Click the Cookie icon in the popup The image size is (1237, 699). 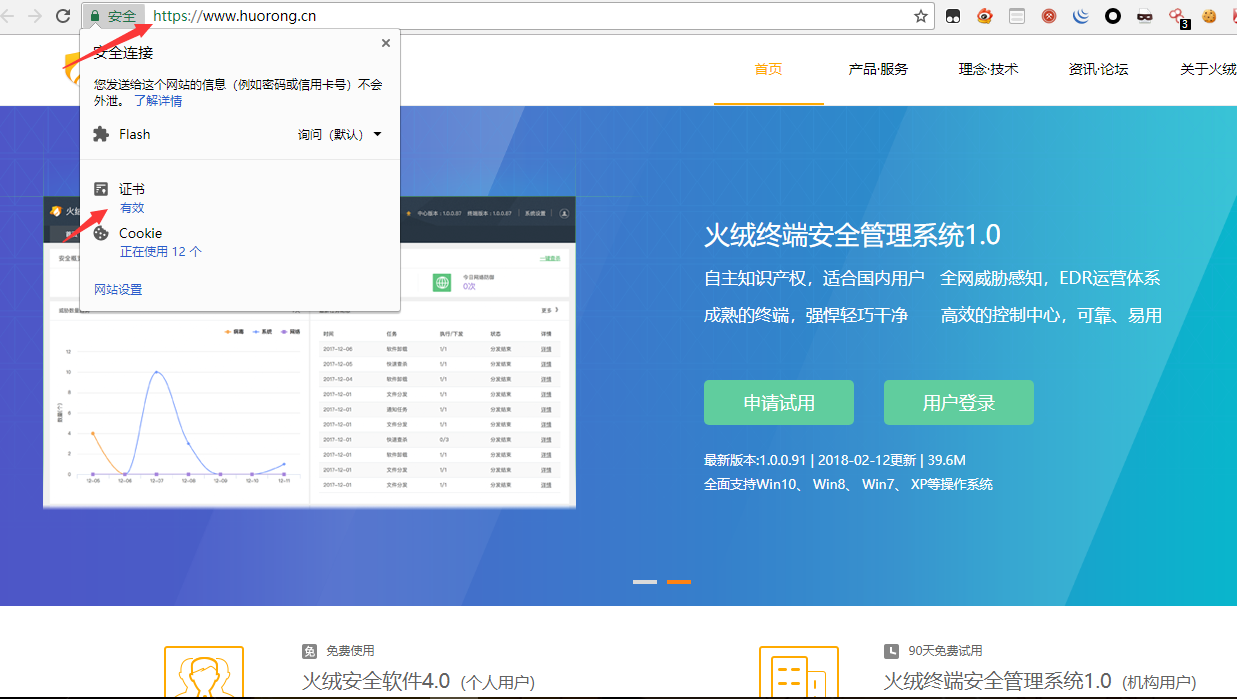click(101, 233)
